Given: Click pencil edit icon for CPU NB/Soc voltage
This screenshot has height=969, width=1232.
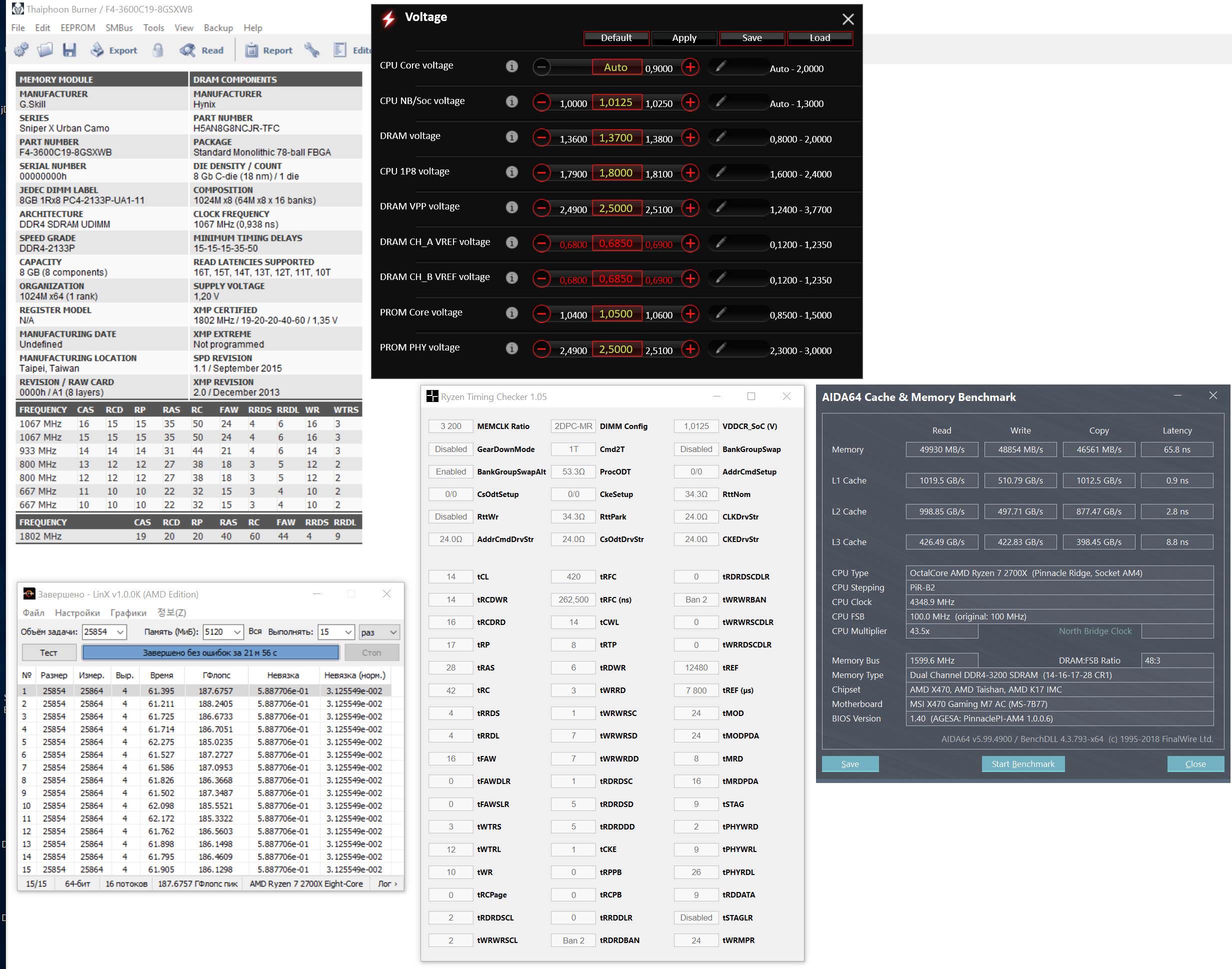Looking at the screenshot, I should [720, 101].
